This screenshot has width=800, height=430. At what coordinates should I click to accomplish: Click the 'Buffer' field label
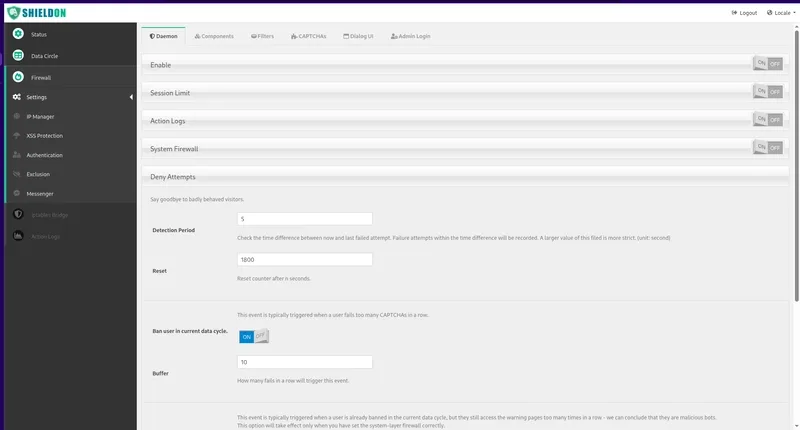coord(160,373)
